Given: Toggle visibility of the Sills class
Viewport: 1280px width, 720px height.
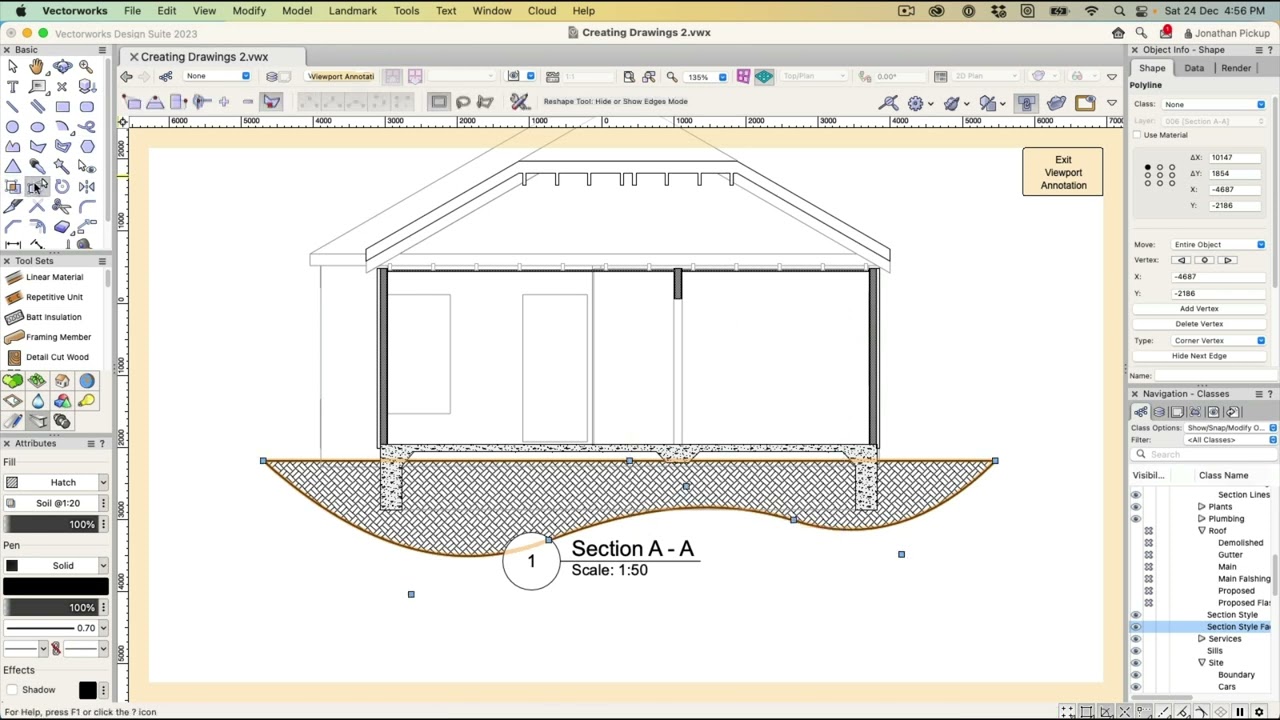Looking at the screenshot, I should click(x=1135, y=651).
